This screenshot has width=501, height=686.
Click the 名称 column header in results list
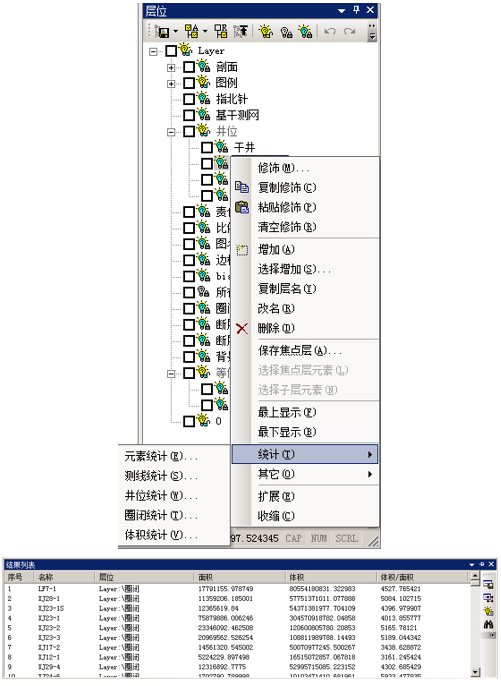click(x=64, y=577)
